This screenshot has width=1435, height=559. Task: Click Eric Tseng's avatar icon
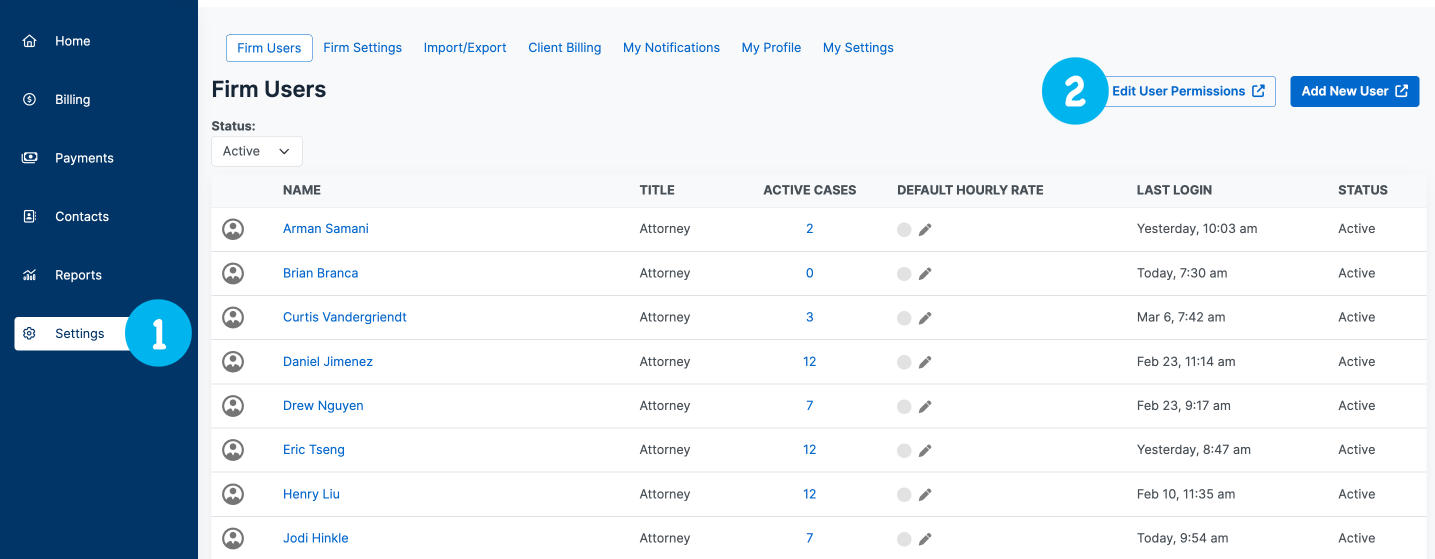233,450
